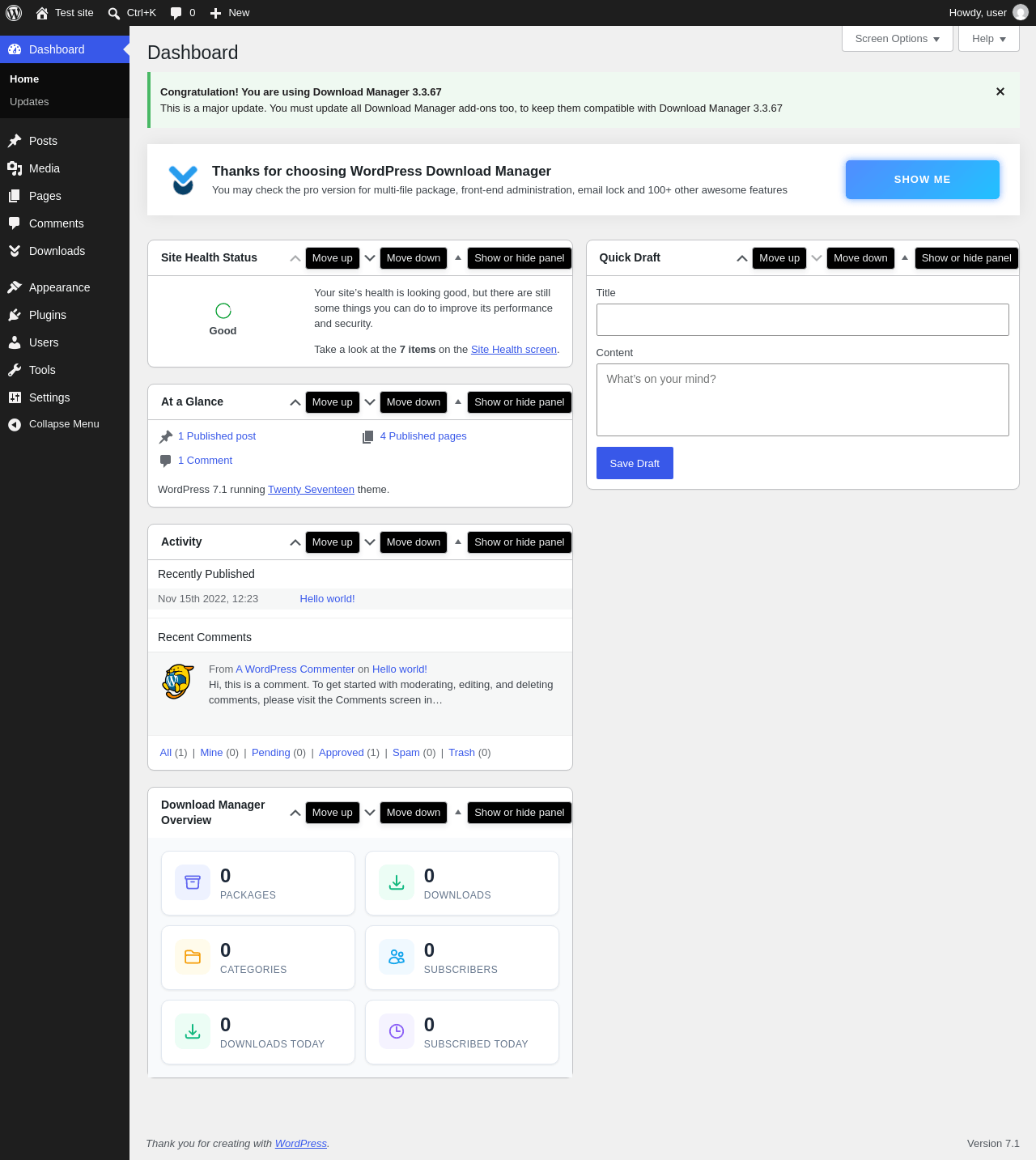The height and width of the screenshot is (1160, 1036).
Task: Toggle the Download Manager Overview panel visibility
Action: pyautogui.click(x=458, y=813)
